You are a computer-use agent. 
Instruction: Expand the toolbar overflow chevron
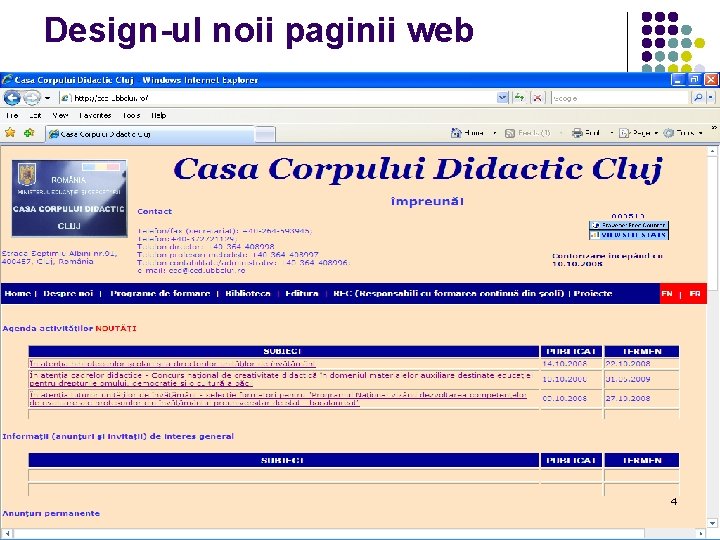(x=714, y=127)
